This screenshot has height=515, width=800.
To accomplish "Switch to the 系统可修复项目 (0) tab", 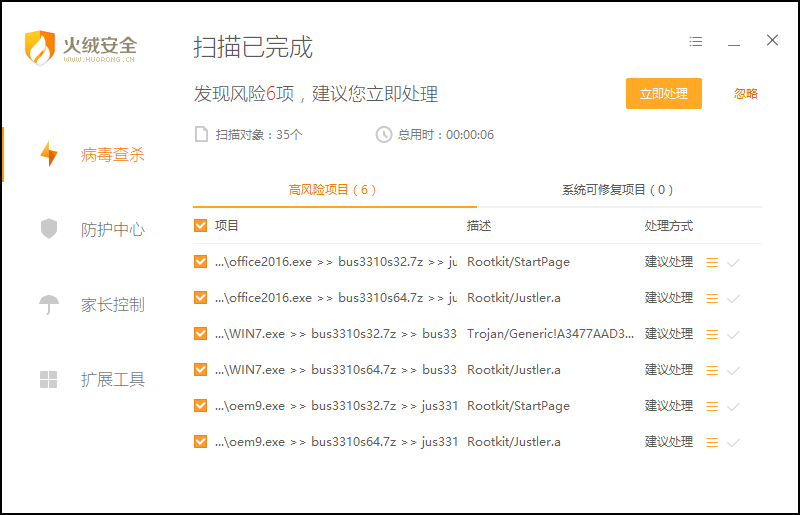I will click(x=617, y=189).
